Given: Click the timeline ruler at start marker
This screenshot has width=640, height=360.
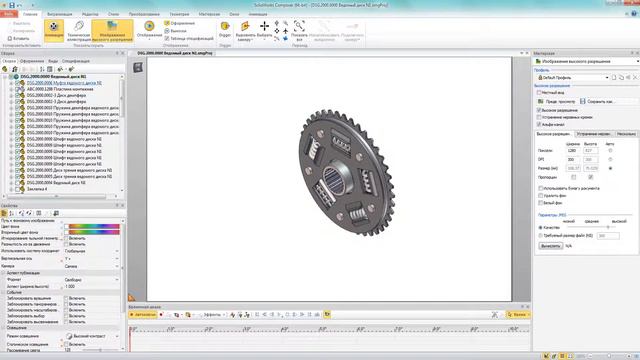Looking at the screenshot, I should (130, 329).
